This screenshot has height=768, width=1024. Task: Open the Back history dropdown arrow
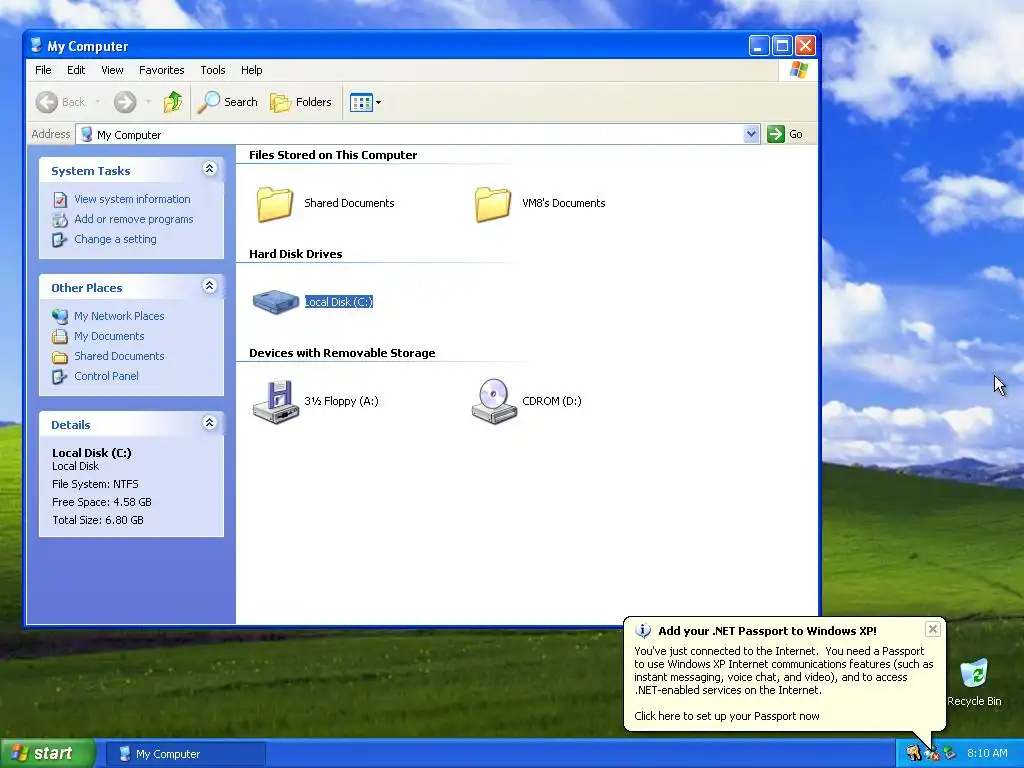click(98, 102)
